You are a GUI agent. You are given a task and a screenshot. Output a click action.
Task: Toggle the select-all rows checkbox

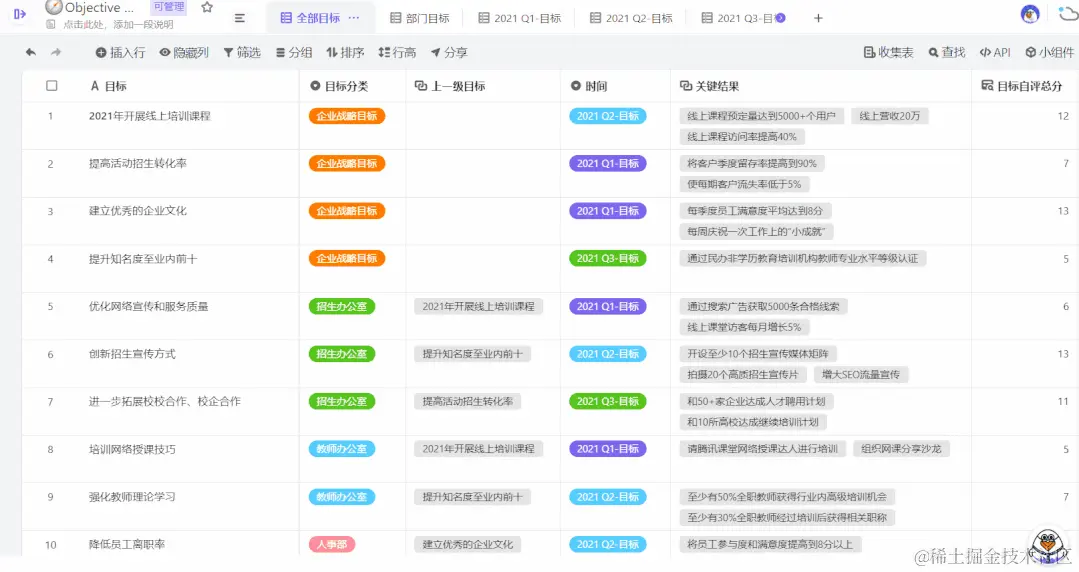52,86
